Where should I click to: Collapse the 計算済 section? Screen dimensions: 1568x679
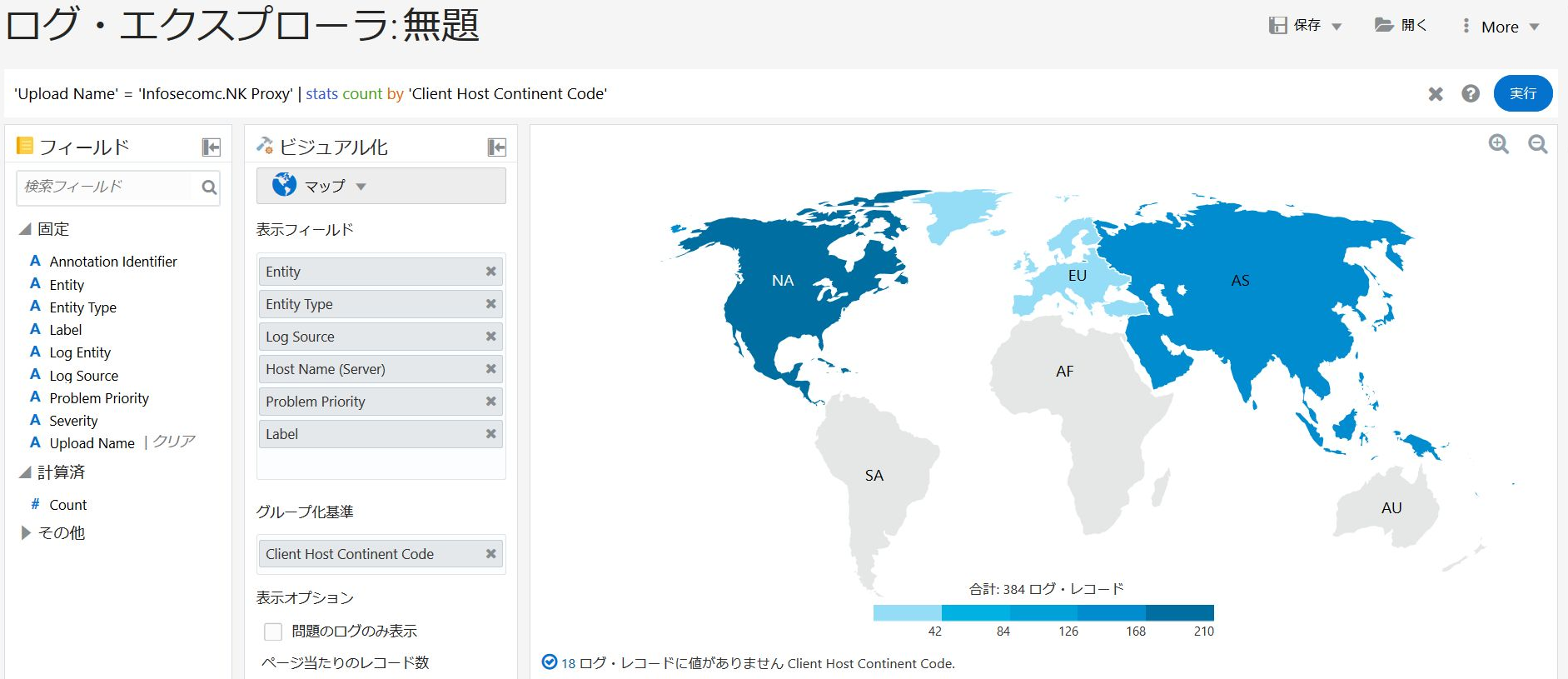26,472
